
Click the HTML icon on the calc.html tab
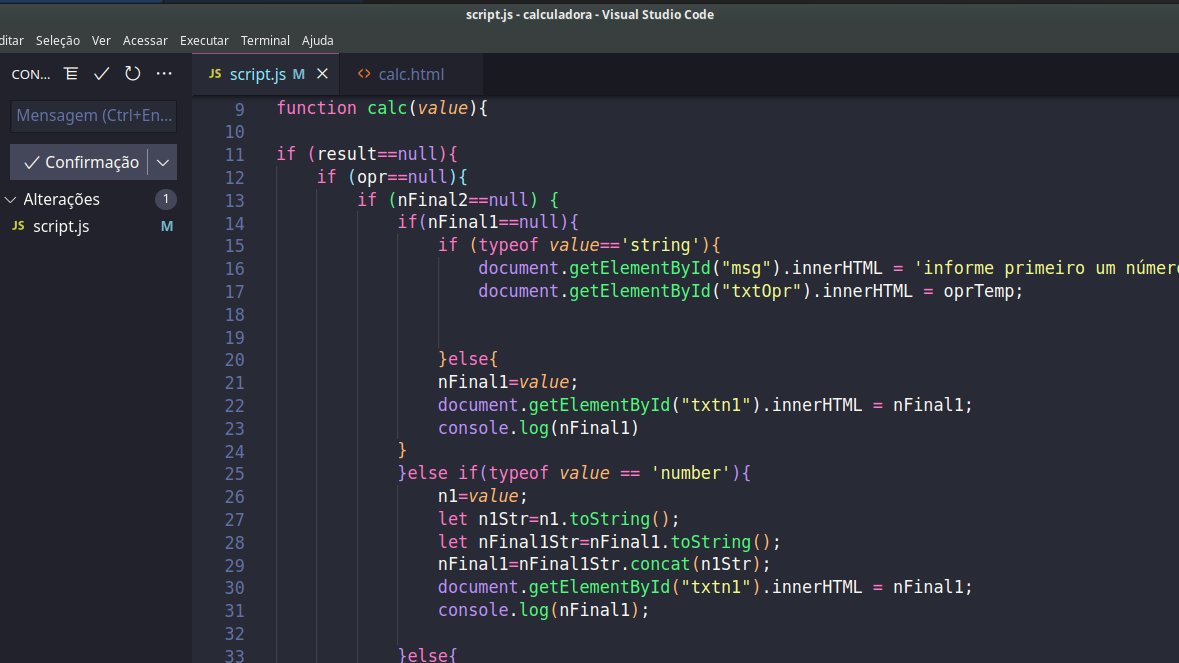[x=364, y=73]
